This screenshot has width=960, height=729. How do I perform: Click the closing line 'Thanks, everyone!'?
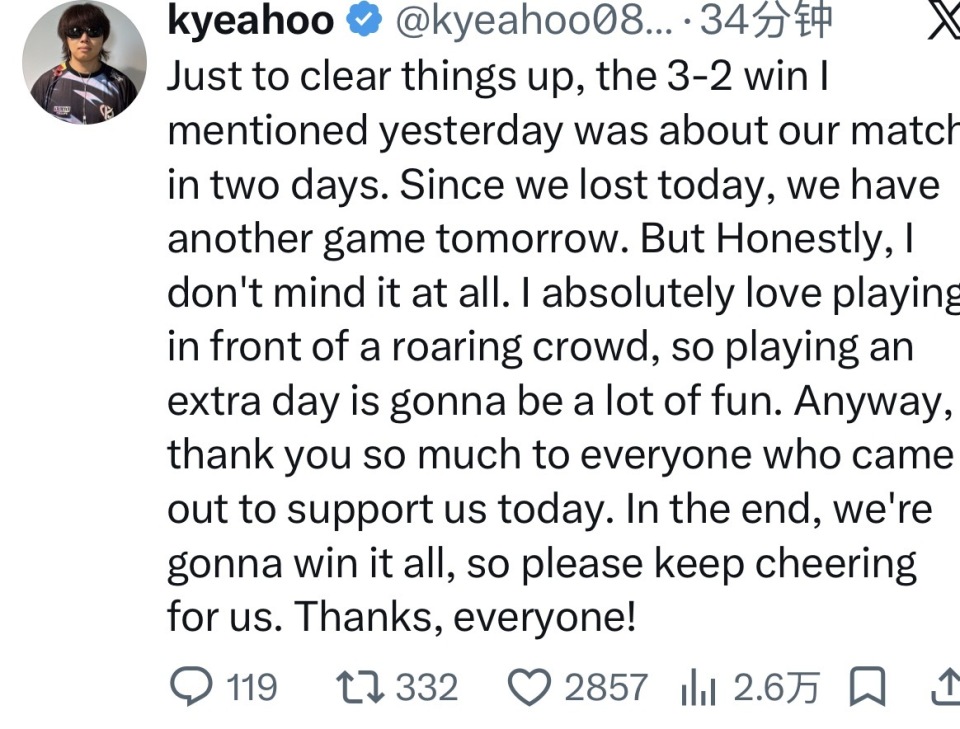[465, 616]
